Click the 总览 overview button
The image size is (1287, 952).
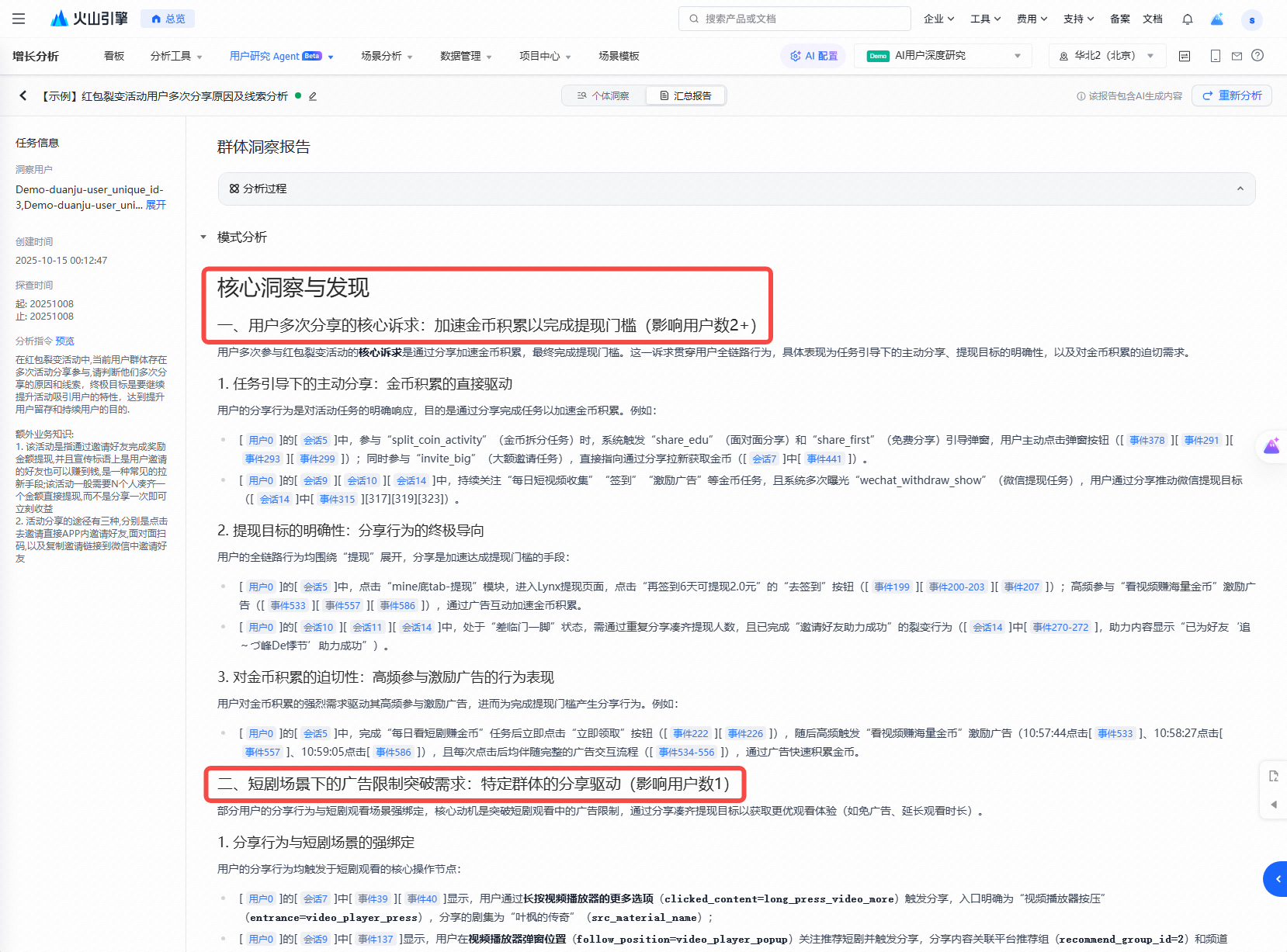pyautogui.click(x=168, y=19)
